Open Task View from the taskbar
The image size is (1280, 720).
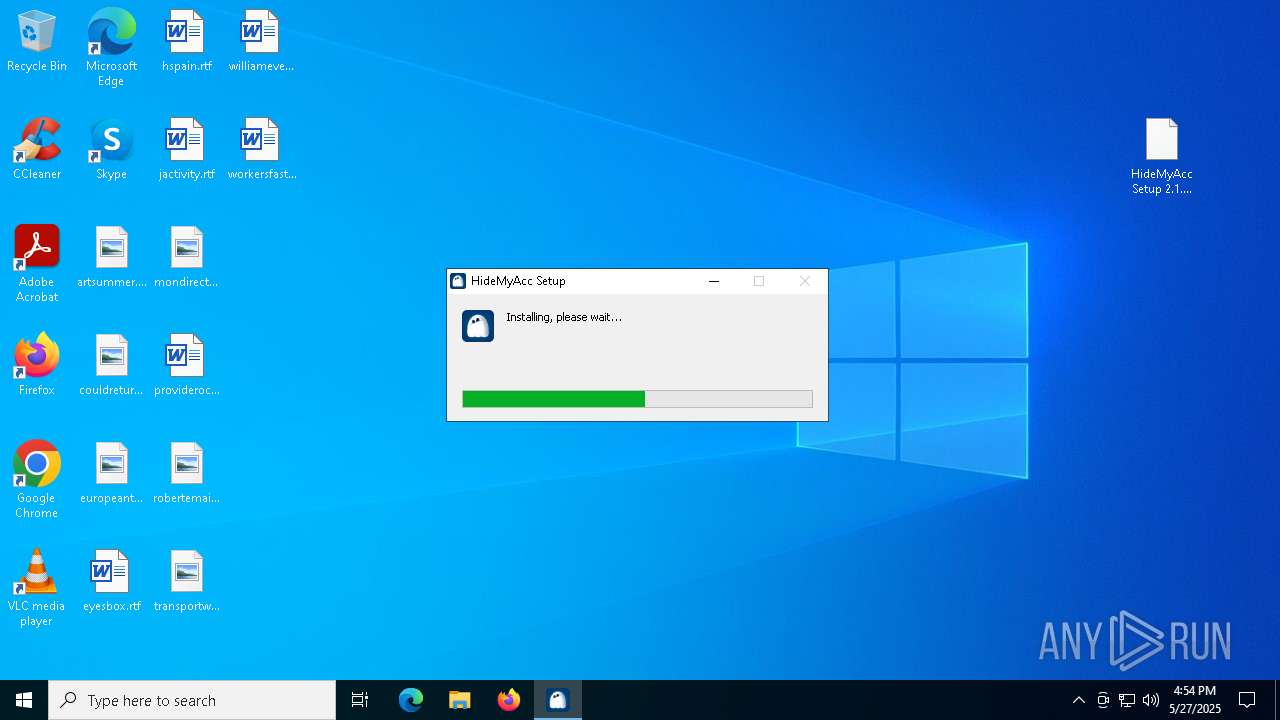pos(360,700)
